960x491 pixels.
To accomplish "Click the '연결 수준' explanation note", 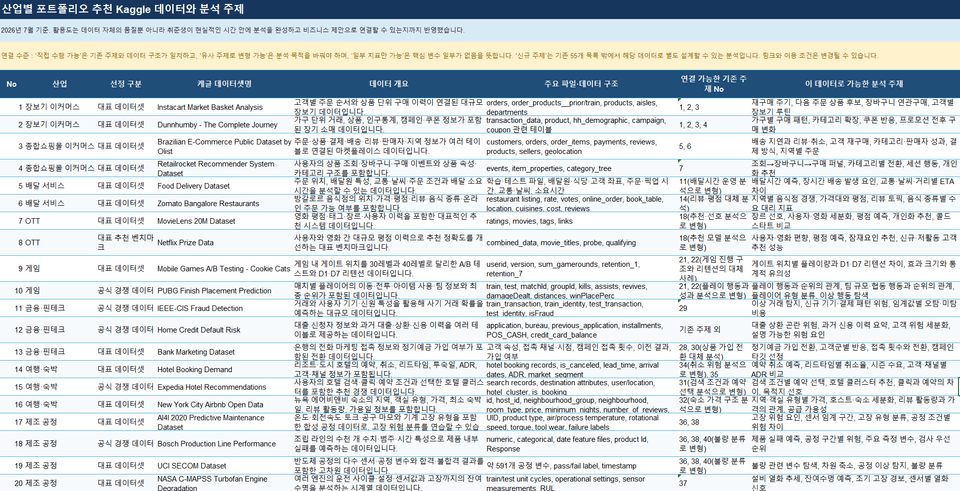I will (x=440, y=56).
